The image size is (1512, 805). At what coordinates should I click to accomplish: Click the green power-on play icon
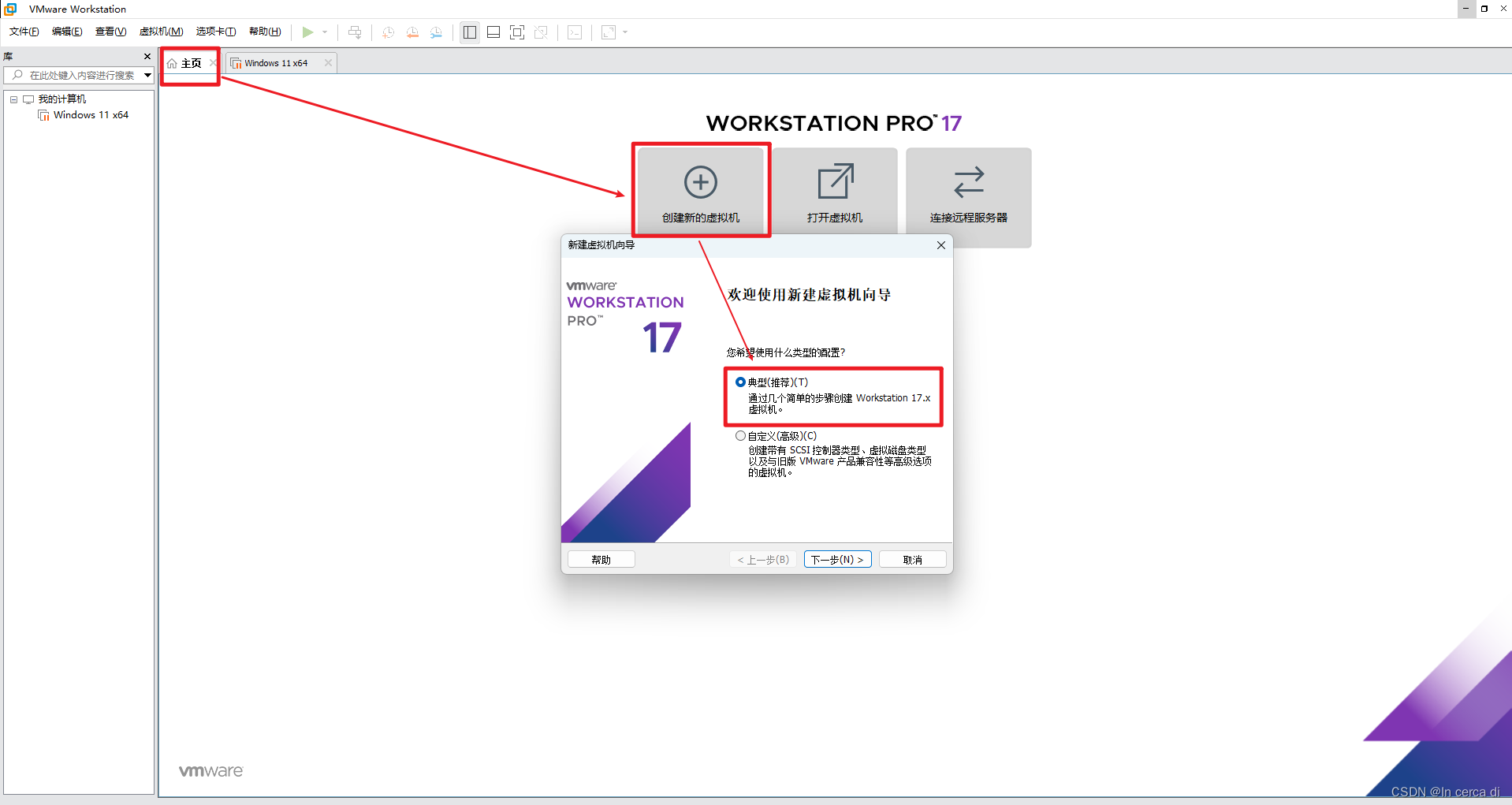click(307, 32)
